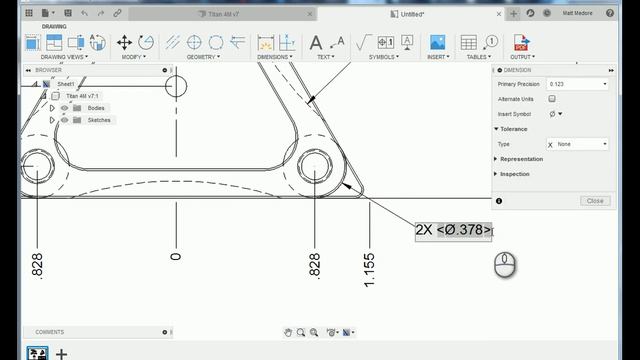
Task: Select the Section View tool
Action: point(76,42)
